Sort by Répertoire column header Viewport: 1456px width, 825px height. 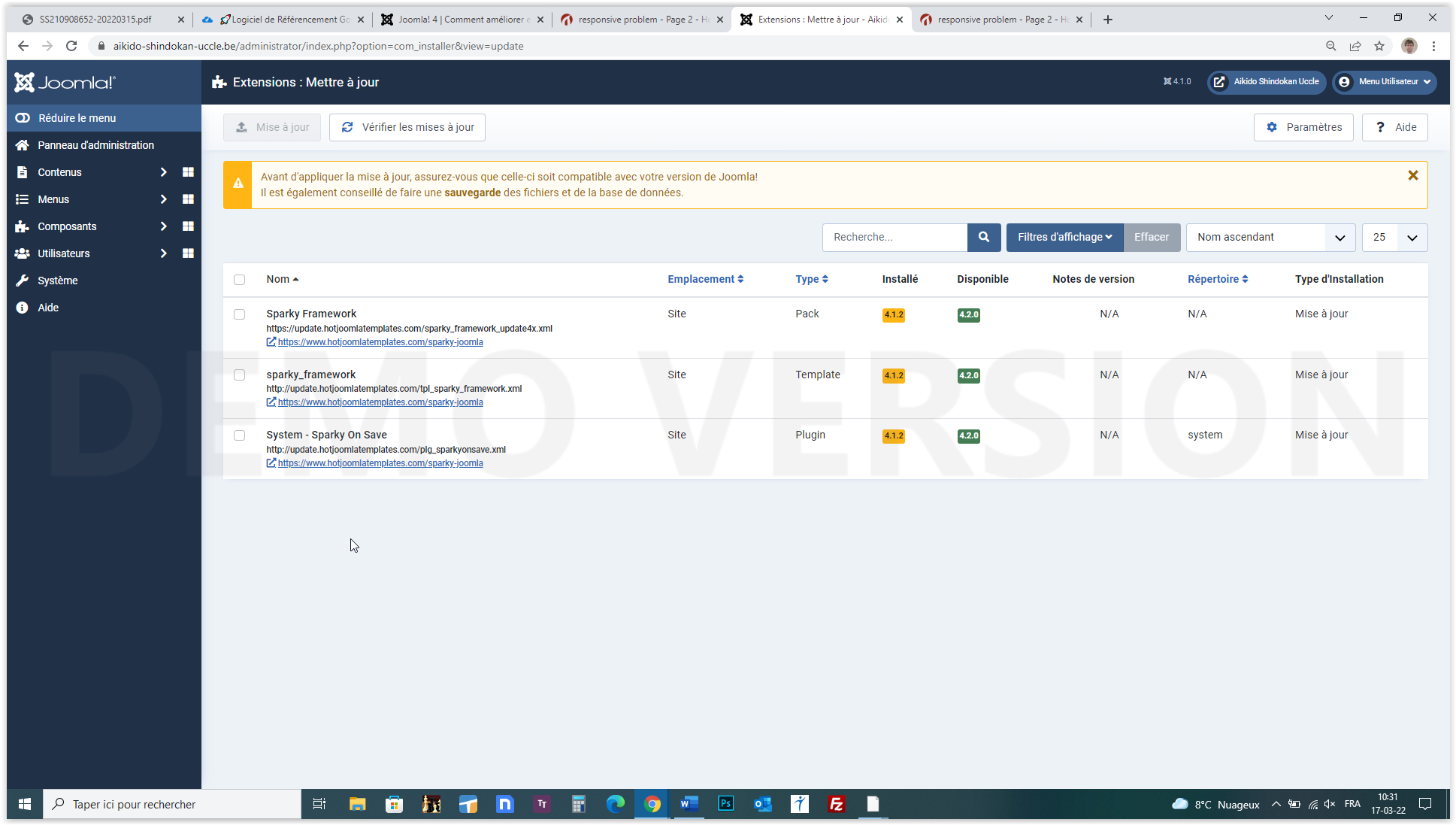click(1218, 279)
